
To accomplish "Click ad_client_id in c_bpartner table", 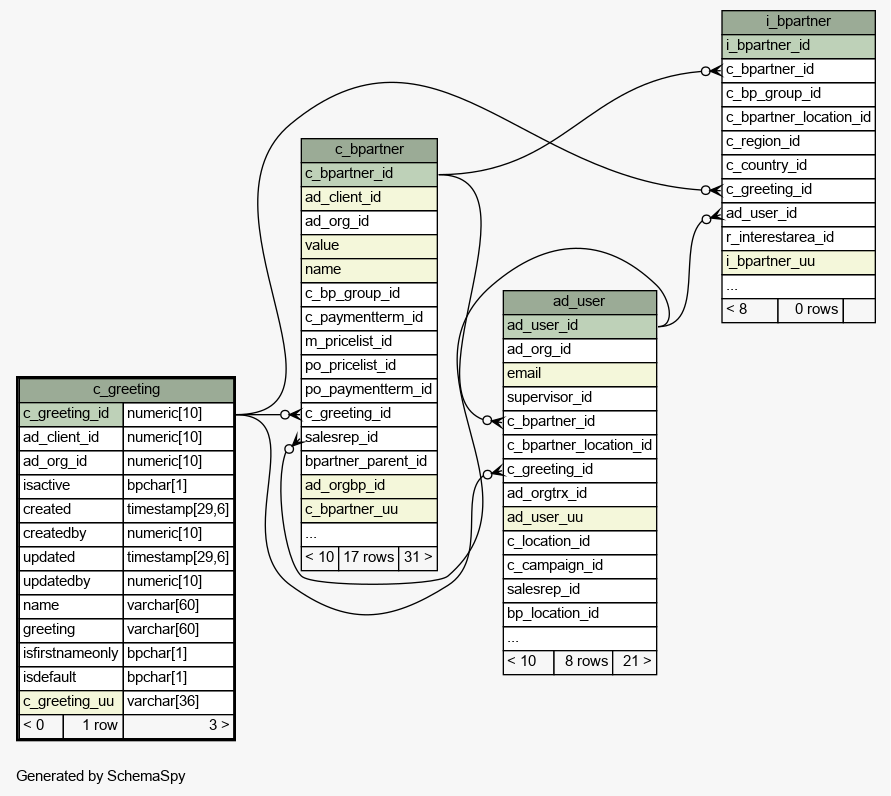I will 369,198.
